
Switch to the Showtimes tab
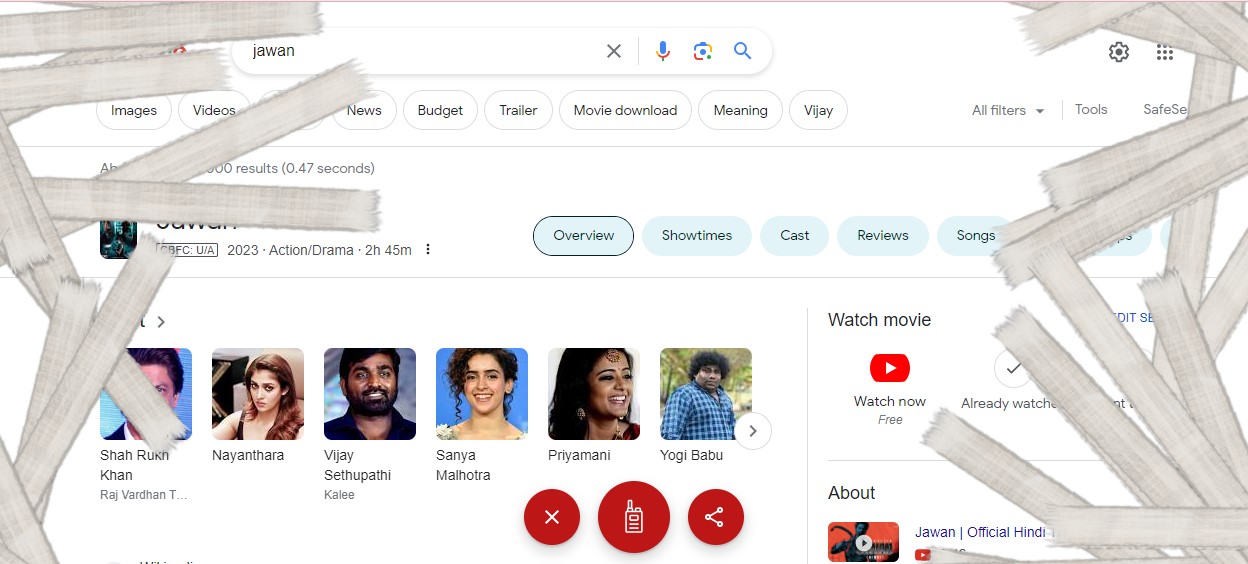coord(696,236)
